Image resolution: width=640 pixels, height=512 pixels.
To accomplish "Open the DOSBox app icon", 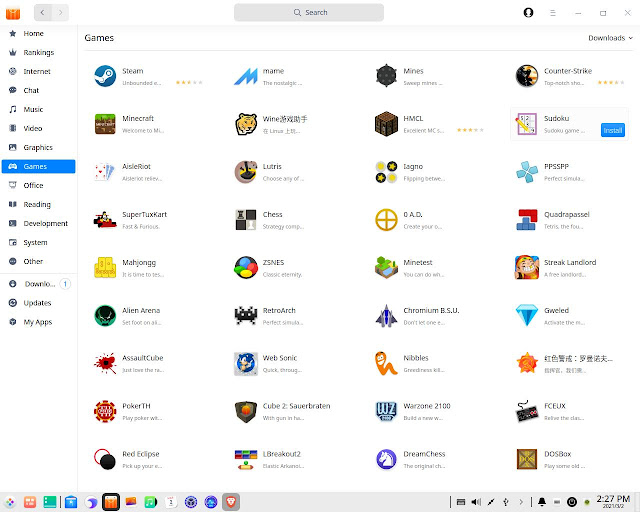I will [x=527, y=459].
